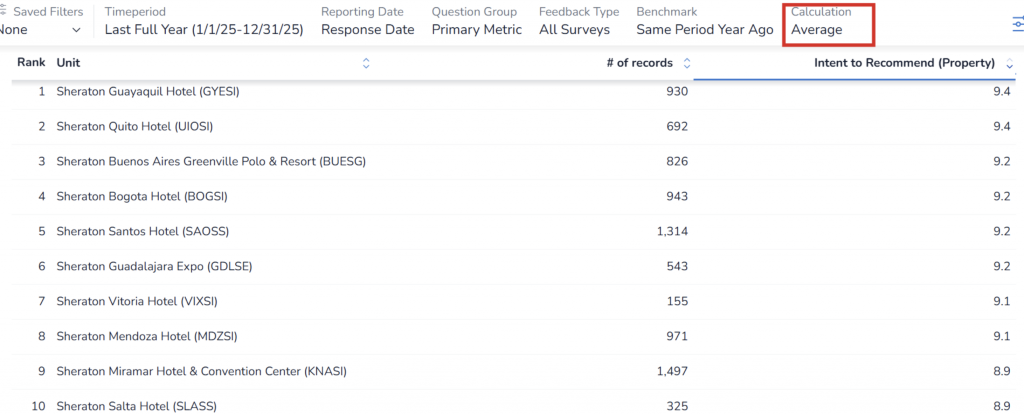
Task: Expand the Saved Filters dropdown chevron
Action: [76, 30]
